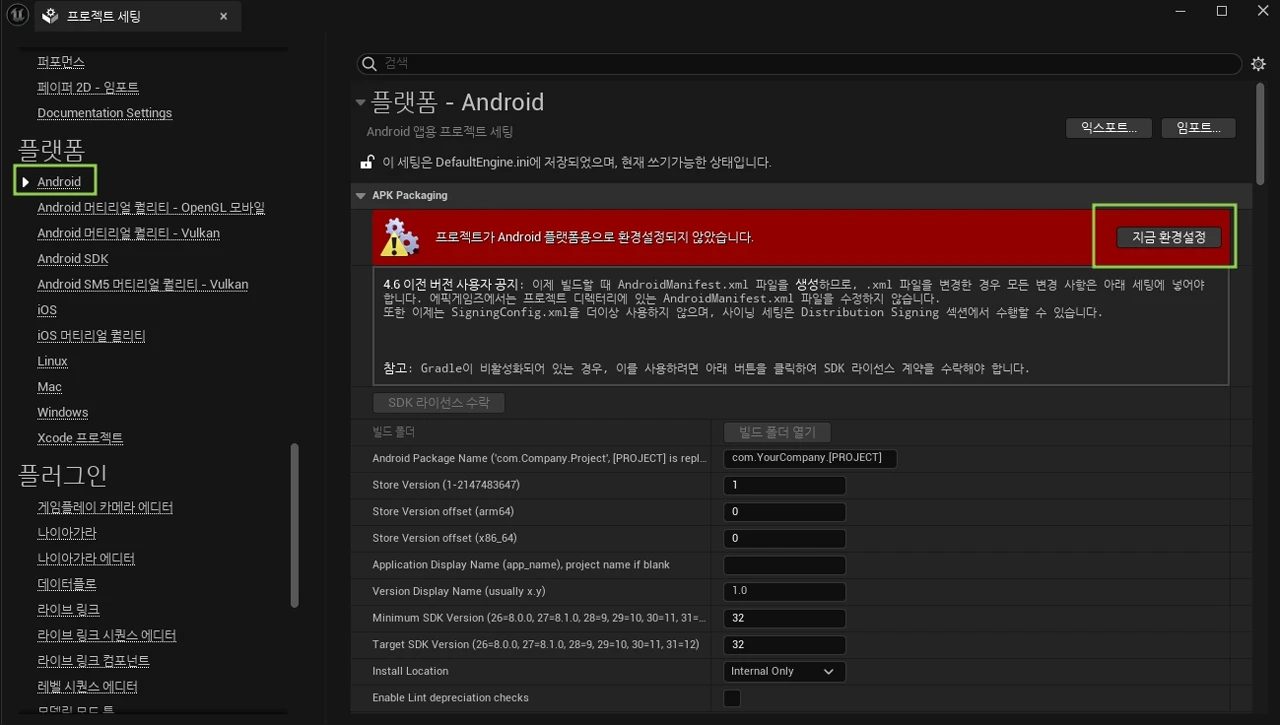The width and height of the screenshot is (1280, 725).
Task: Enable Lint depreciation checks
Action: pos(732,698)
